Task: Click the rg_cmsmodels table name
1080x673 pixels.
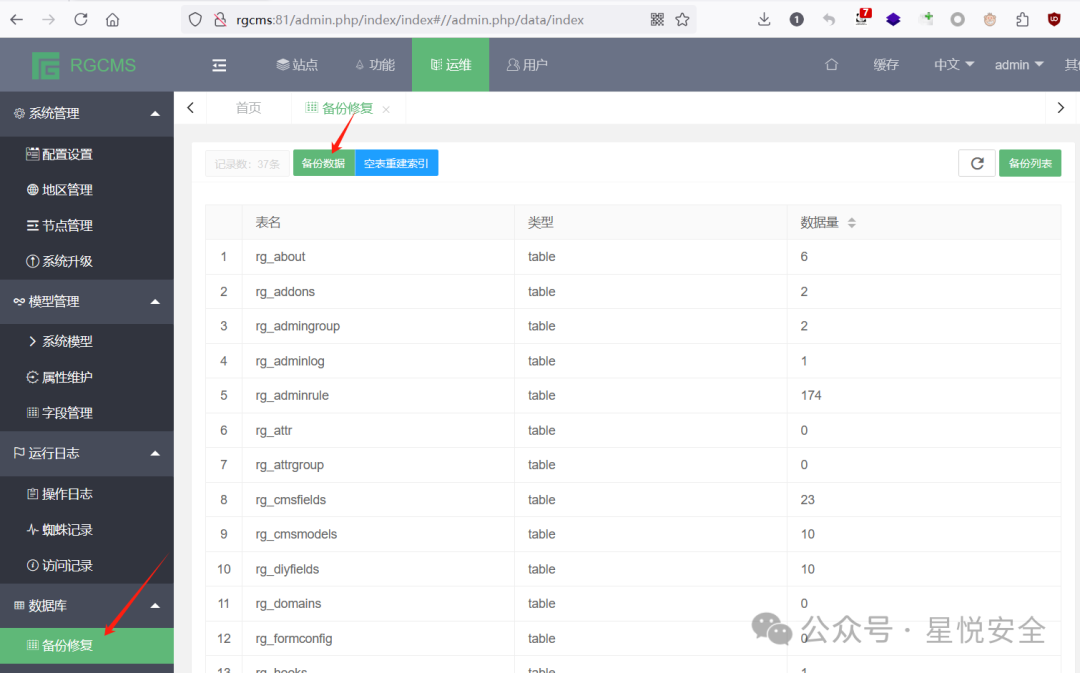Action: (x=296, y=534)
